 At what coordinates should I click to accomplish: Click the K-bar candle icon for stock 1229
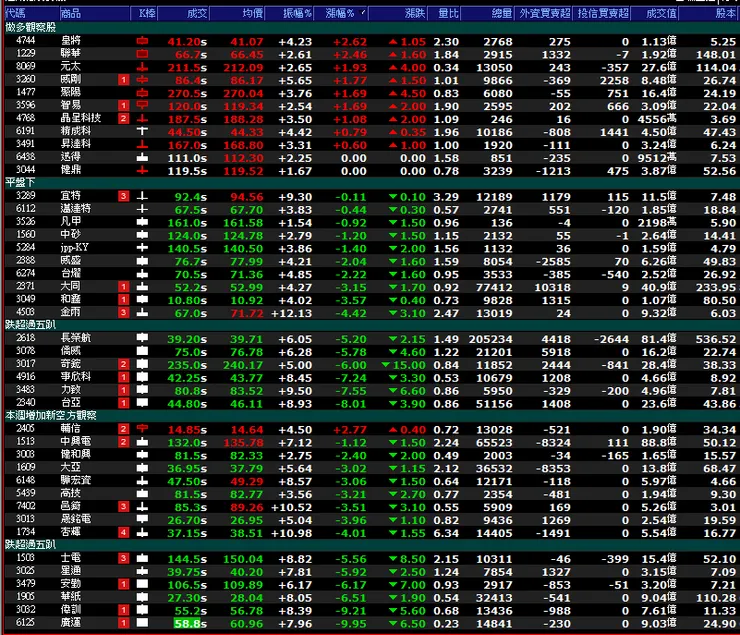pyautogui.click(x=142, y=54)
